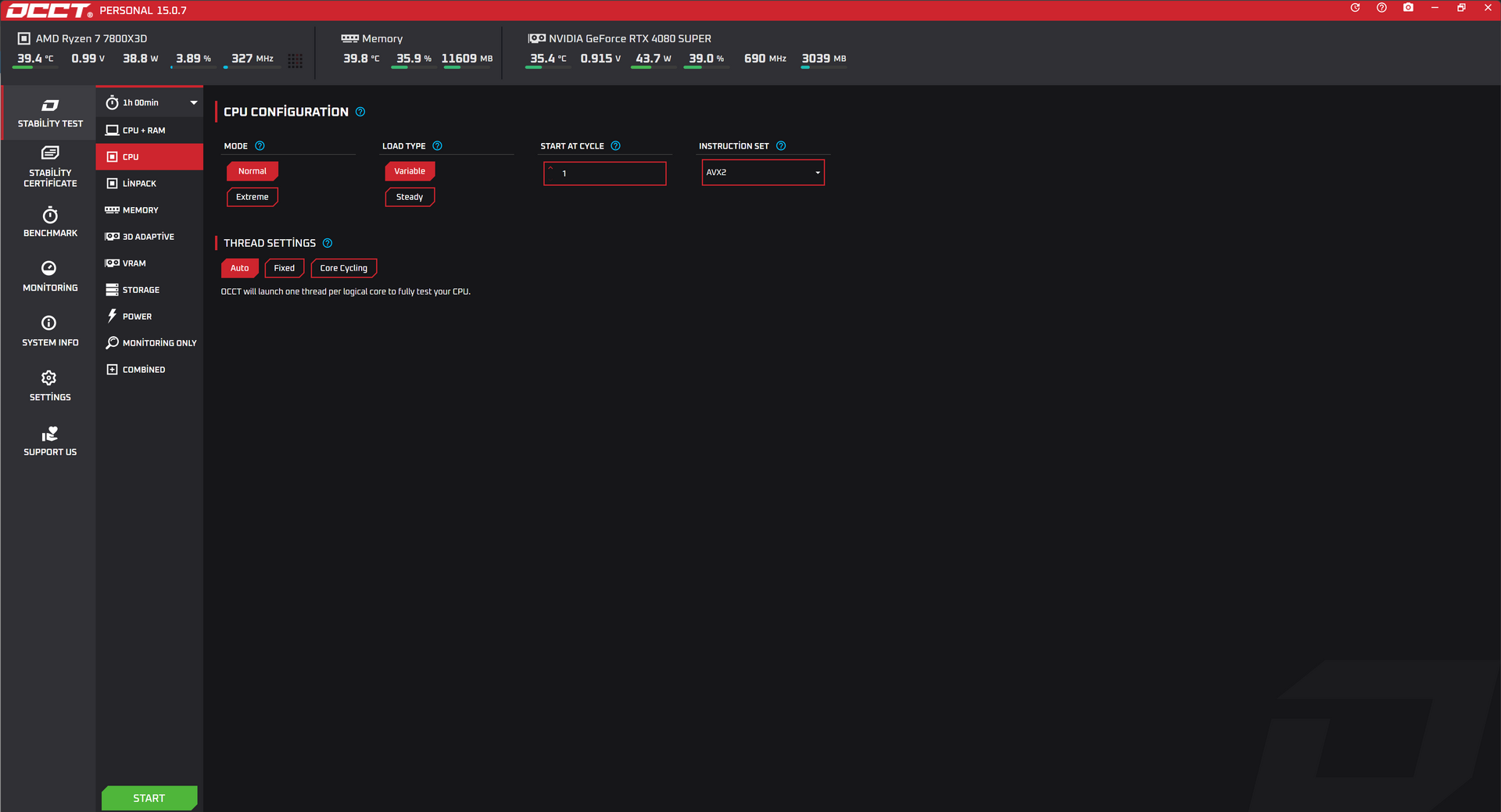Switch to the Monitoring gauge section
The image size is (1501, 812).
click(x=50, y=277)
